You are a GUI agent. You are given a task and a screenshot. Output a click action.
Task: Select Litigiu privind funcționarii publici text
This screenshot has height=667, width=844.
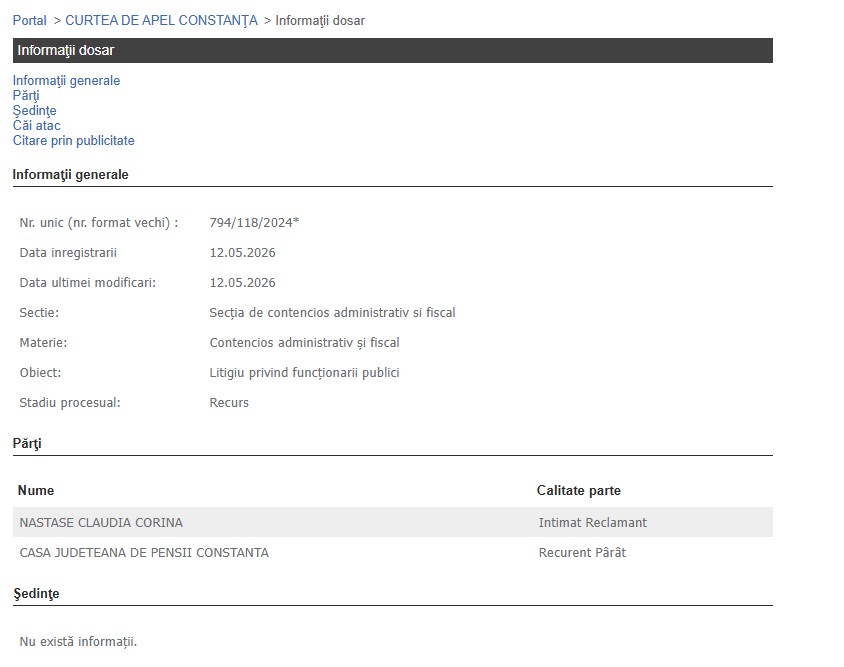pos(304,373)
